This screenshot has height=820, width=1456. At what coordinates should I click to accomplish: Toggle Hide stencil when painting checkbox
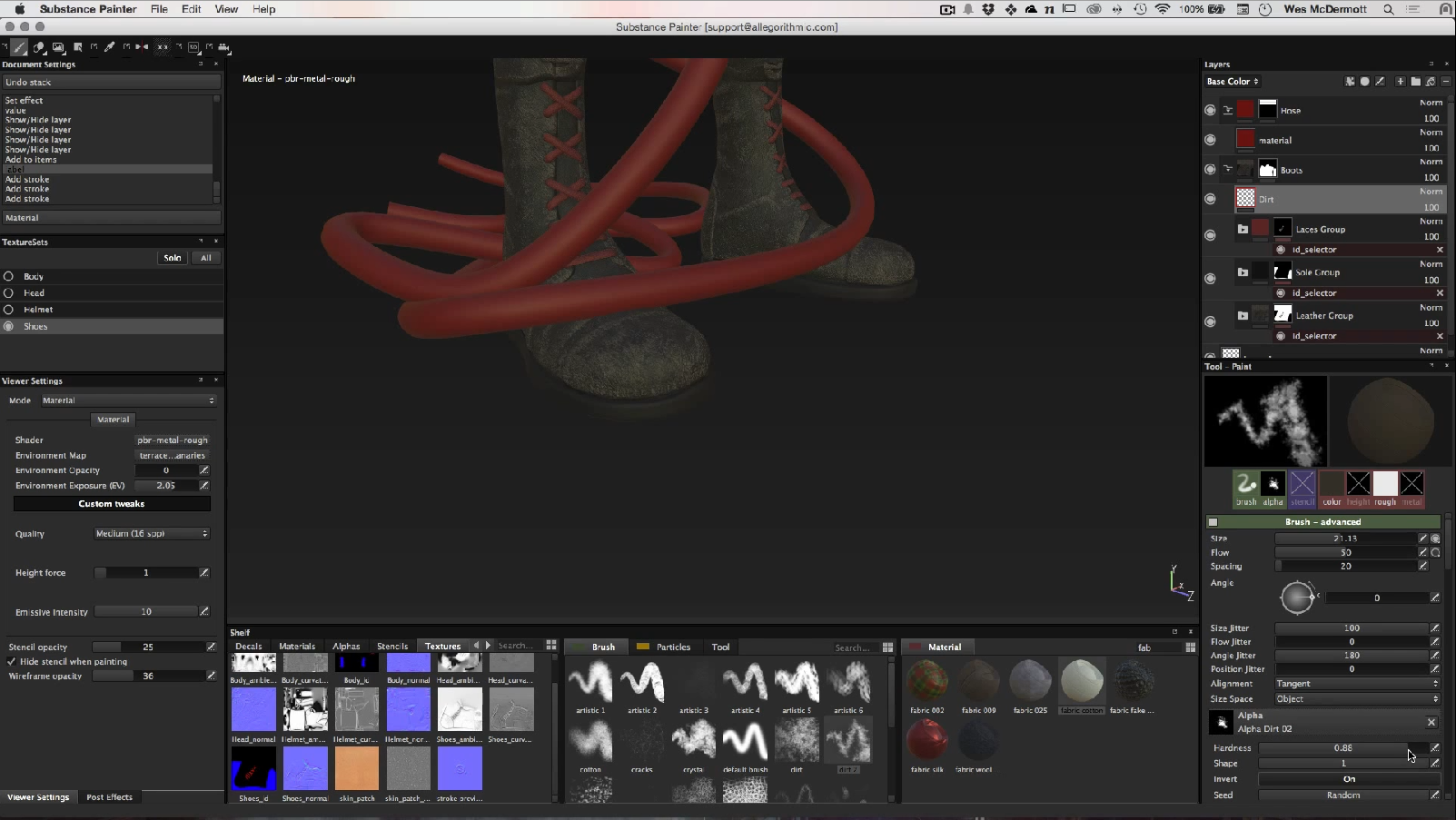pos(12,662)
